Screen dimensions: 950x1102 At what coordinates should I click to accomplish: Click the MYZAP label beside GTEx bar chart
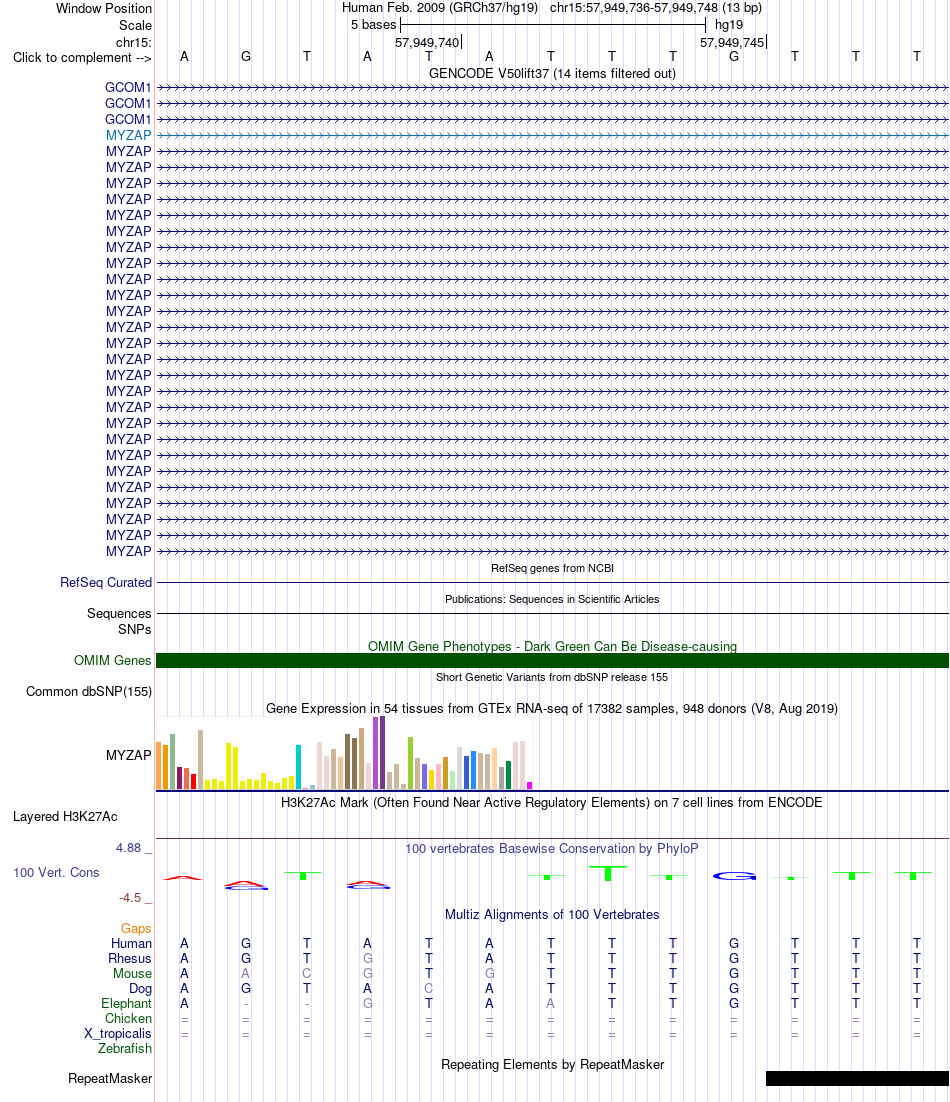(129, 755)
